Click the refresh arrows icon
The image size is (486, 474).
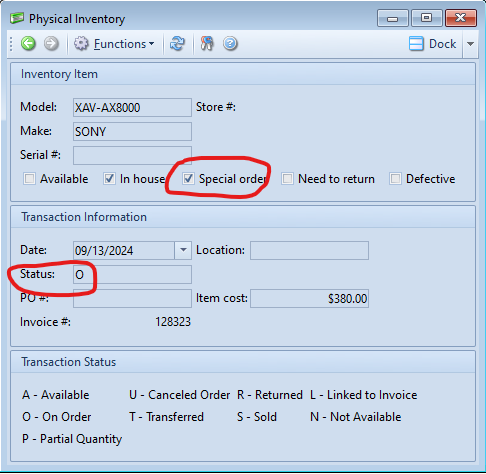point(177,44)
